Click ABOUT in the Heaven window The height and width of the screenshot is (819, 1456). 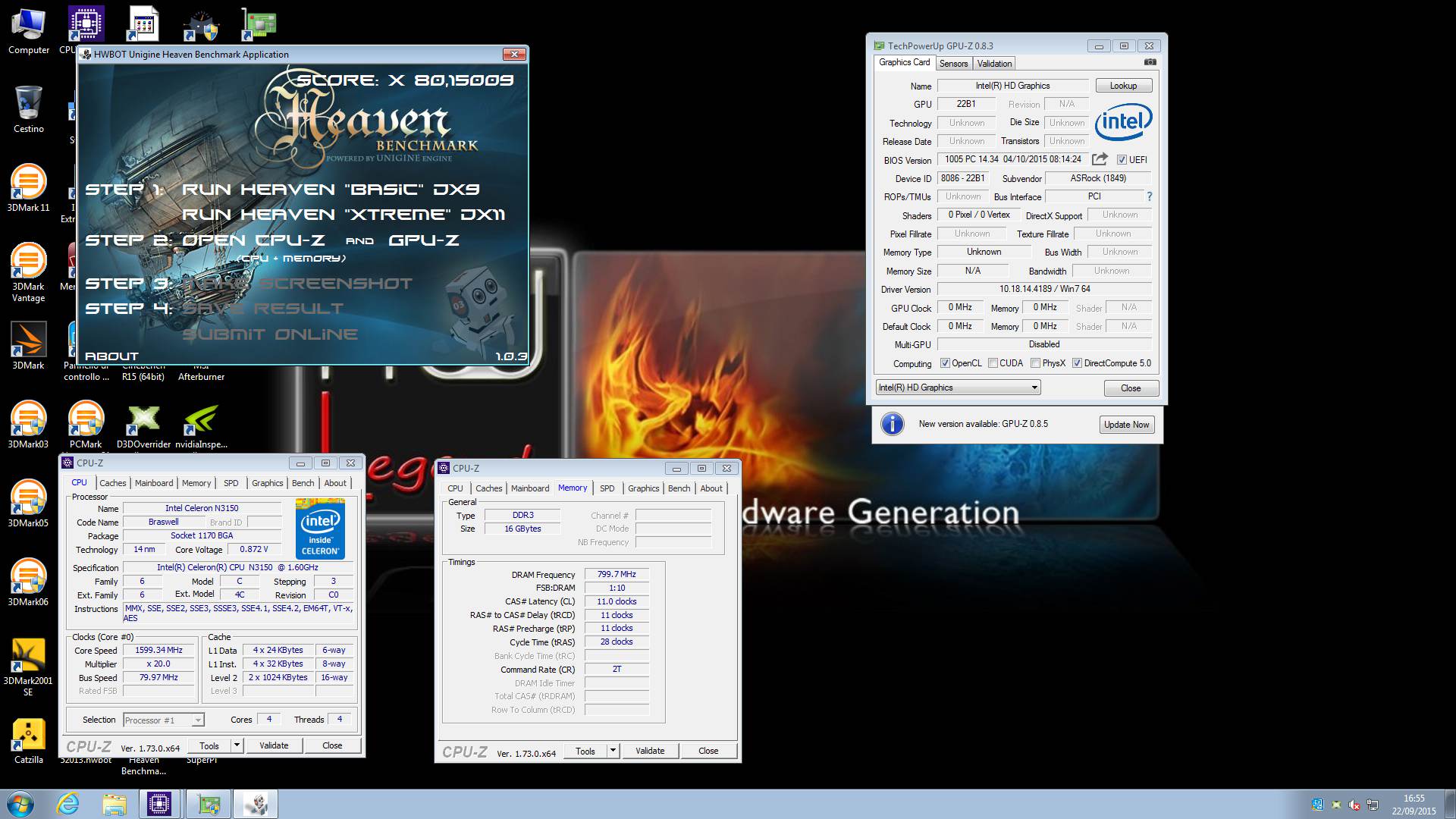click(x=111, y=356)
